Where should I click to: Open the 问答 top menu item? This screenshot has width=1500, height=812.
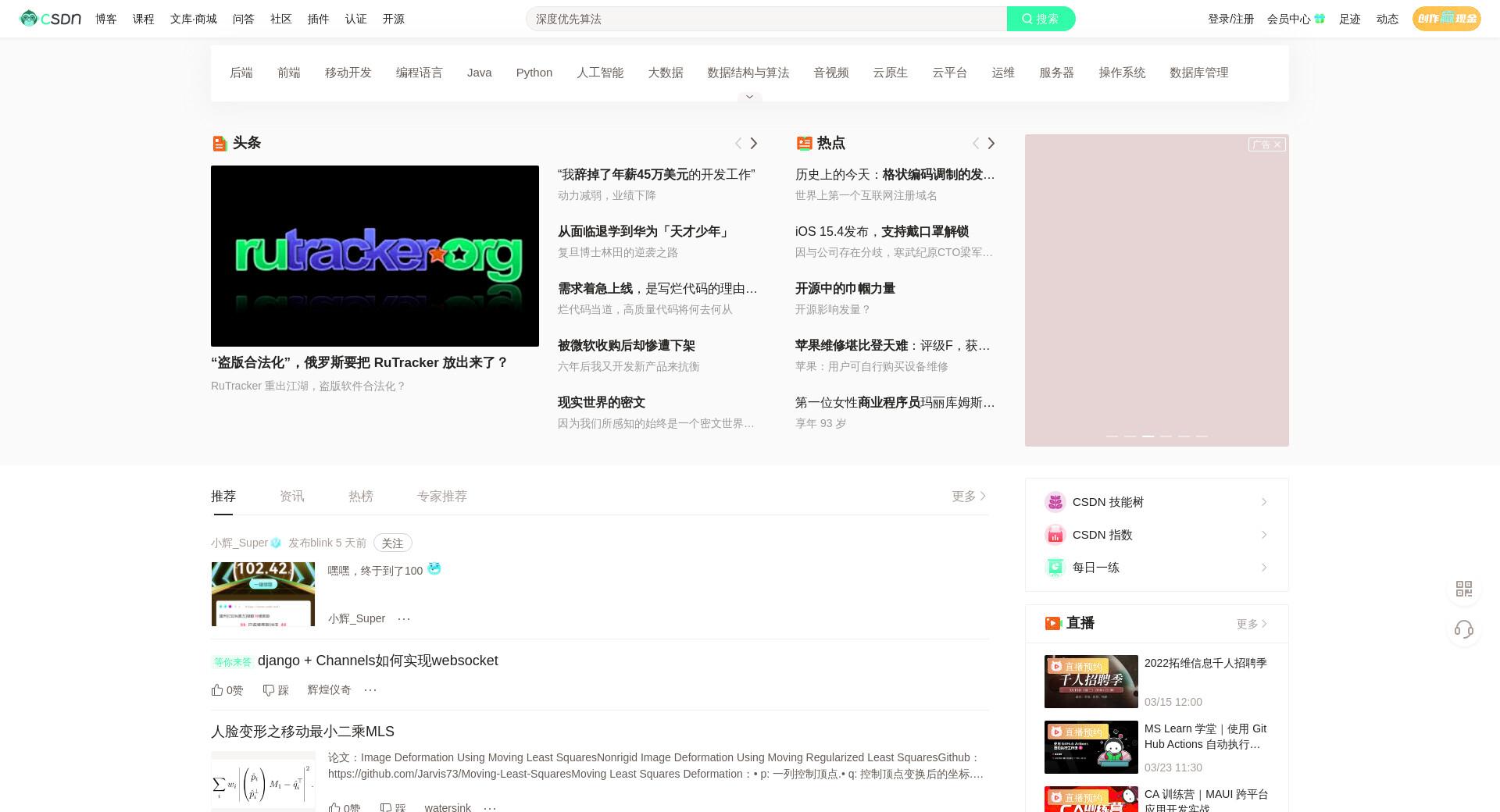244,19
